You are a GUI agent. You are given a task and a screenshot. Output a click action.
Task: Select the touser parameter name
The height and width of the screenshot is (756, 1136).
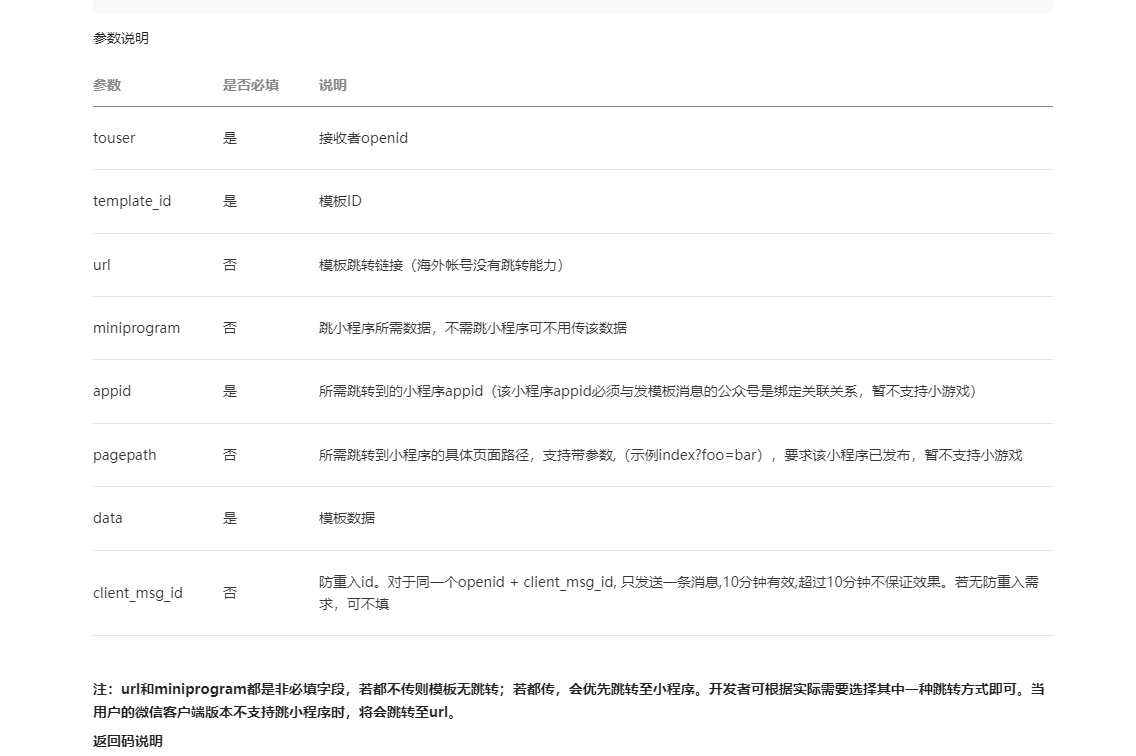click(114, 138)
